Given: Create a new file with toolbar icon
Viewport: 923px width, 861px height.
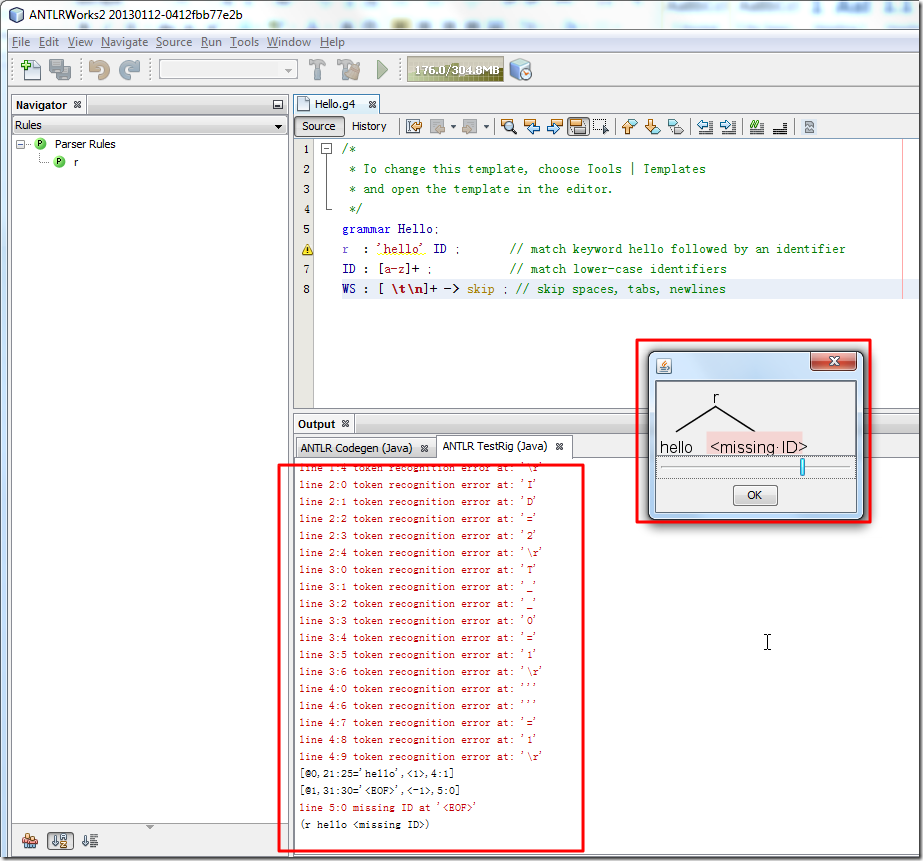Looking at the screenshot, I should [31, 70].
